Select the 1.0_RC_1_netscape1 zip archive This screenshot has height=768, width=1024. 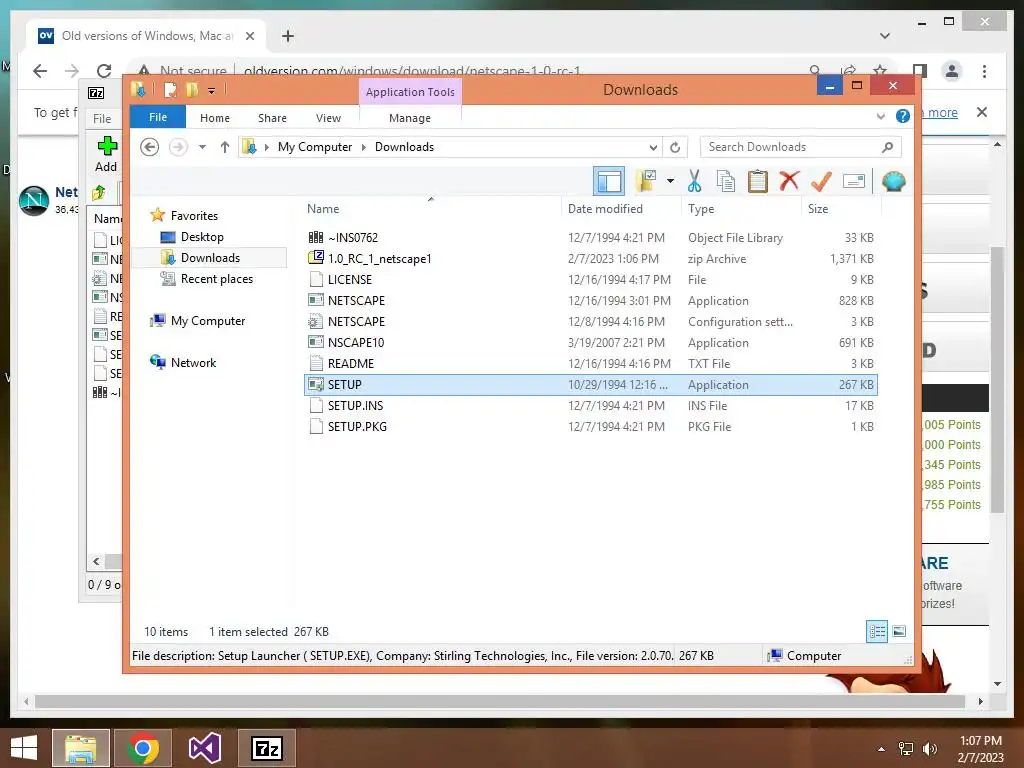coord(591,259)
